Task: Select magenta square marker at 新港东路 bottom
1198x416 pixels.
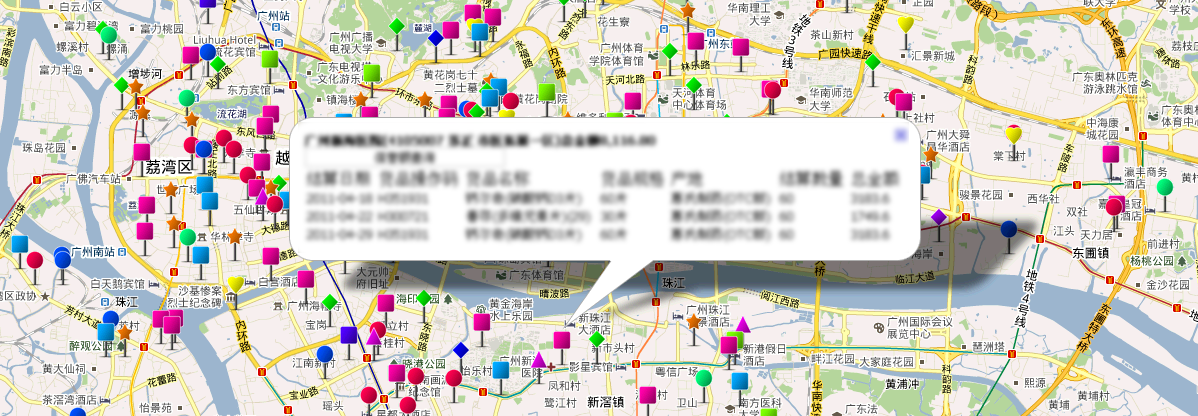Action: click(x=649, y=394)
